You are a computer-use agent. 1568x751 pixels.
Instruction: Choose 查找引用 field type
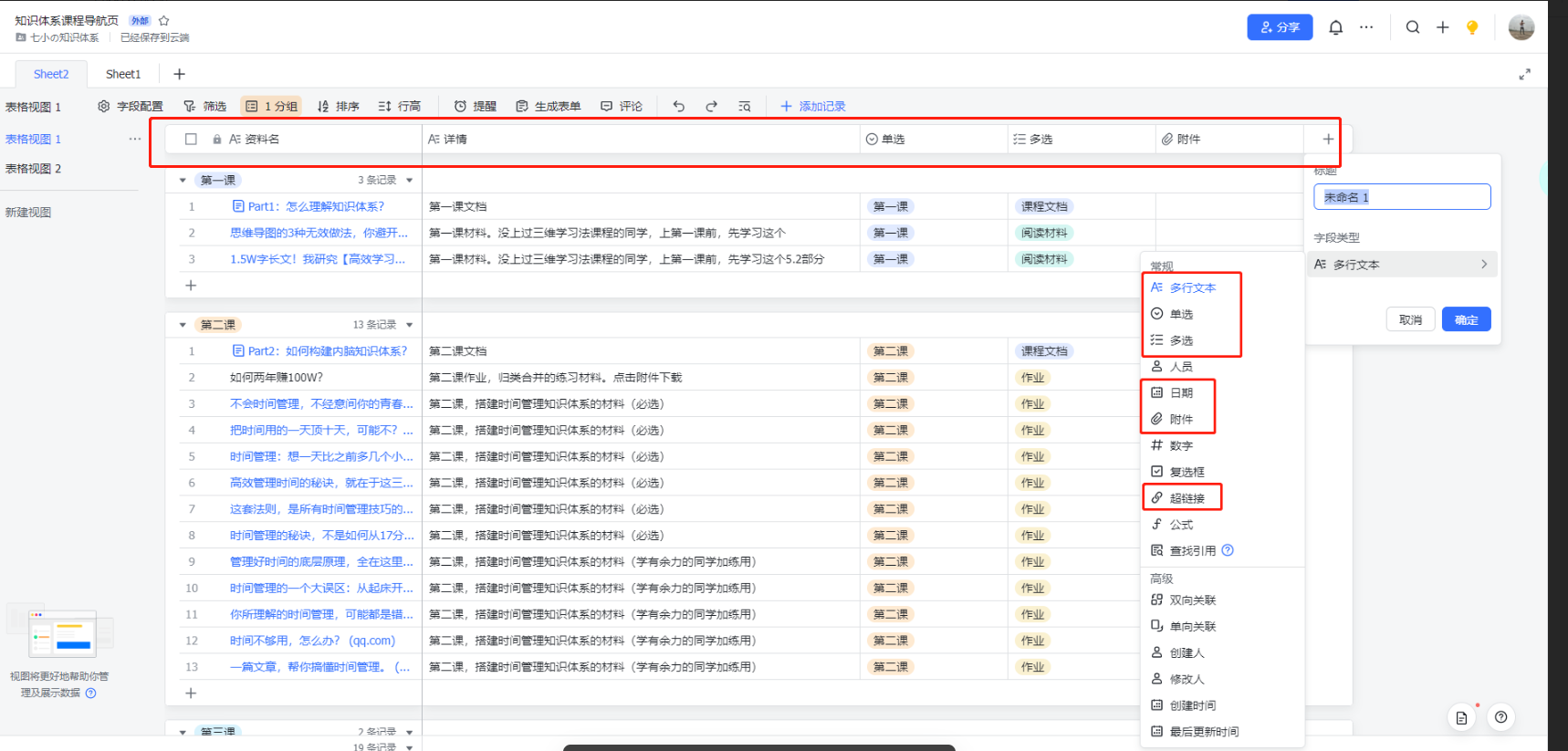[1223, 551]
